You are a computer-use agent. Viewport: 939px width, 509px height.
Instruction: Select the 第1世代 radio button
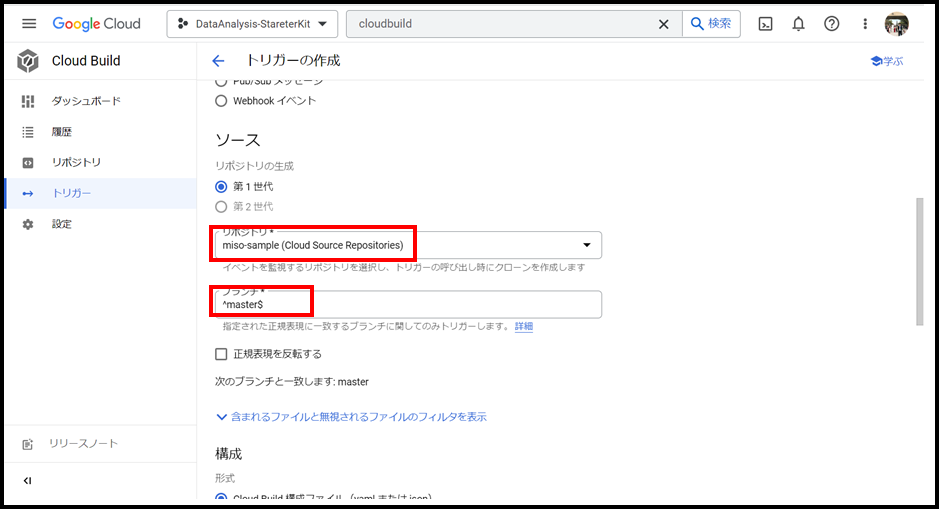(222, 186)
